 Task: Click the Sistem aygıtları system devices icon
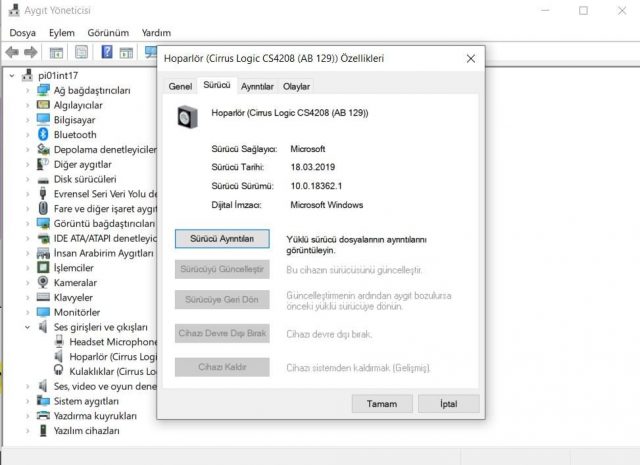click(43, 400)
